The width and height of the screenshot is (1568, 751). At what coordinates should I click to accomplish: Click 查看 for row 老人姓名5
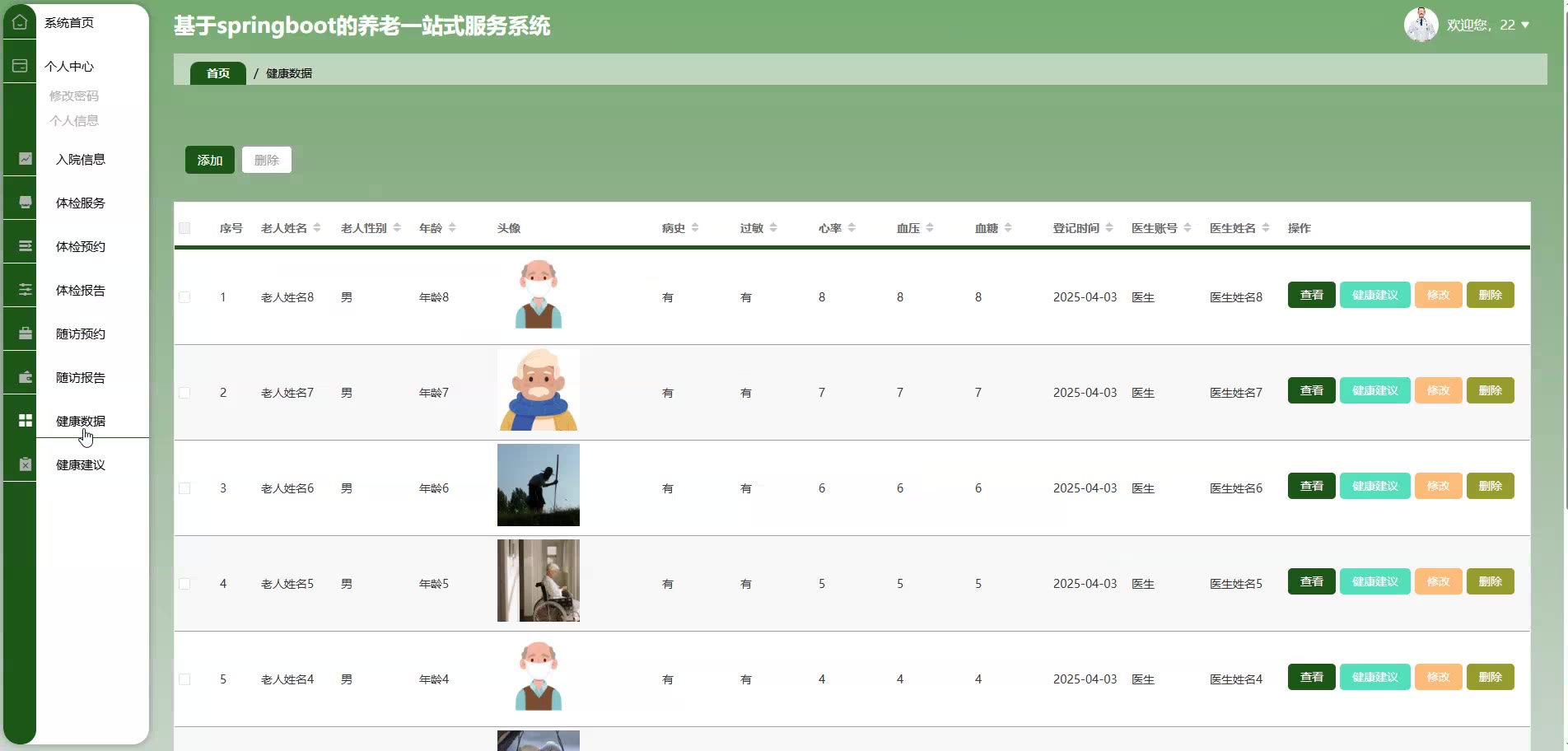click(x=1312, y=581)
